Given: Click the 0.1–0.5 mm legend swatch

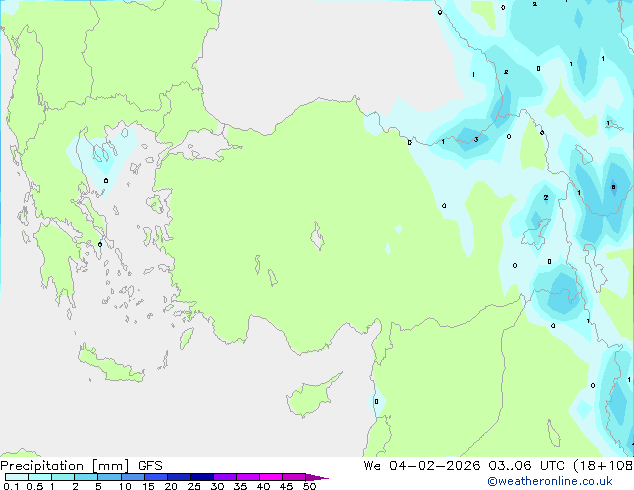Looking at the screenshot, I should click(x=17, y=477).
